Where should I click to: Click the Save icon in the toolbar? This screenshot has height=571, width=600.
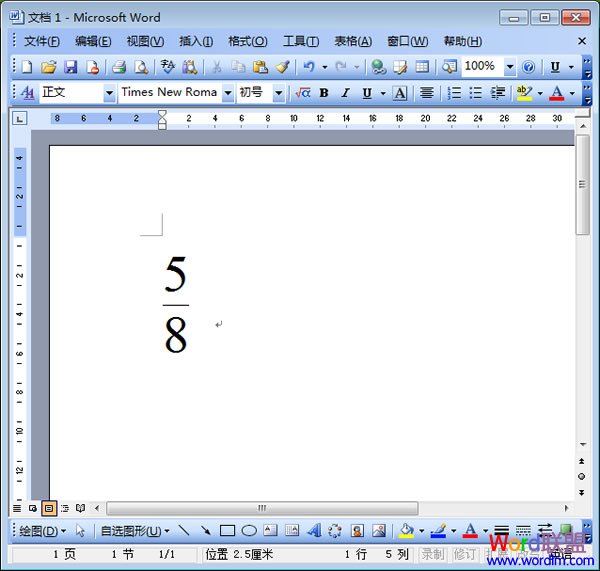point(70,67)
